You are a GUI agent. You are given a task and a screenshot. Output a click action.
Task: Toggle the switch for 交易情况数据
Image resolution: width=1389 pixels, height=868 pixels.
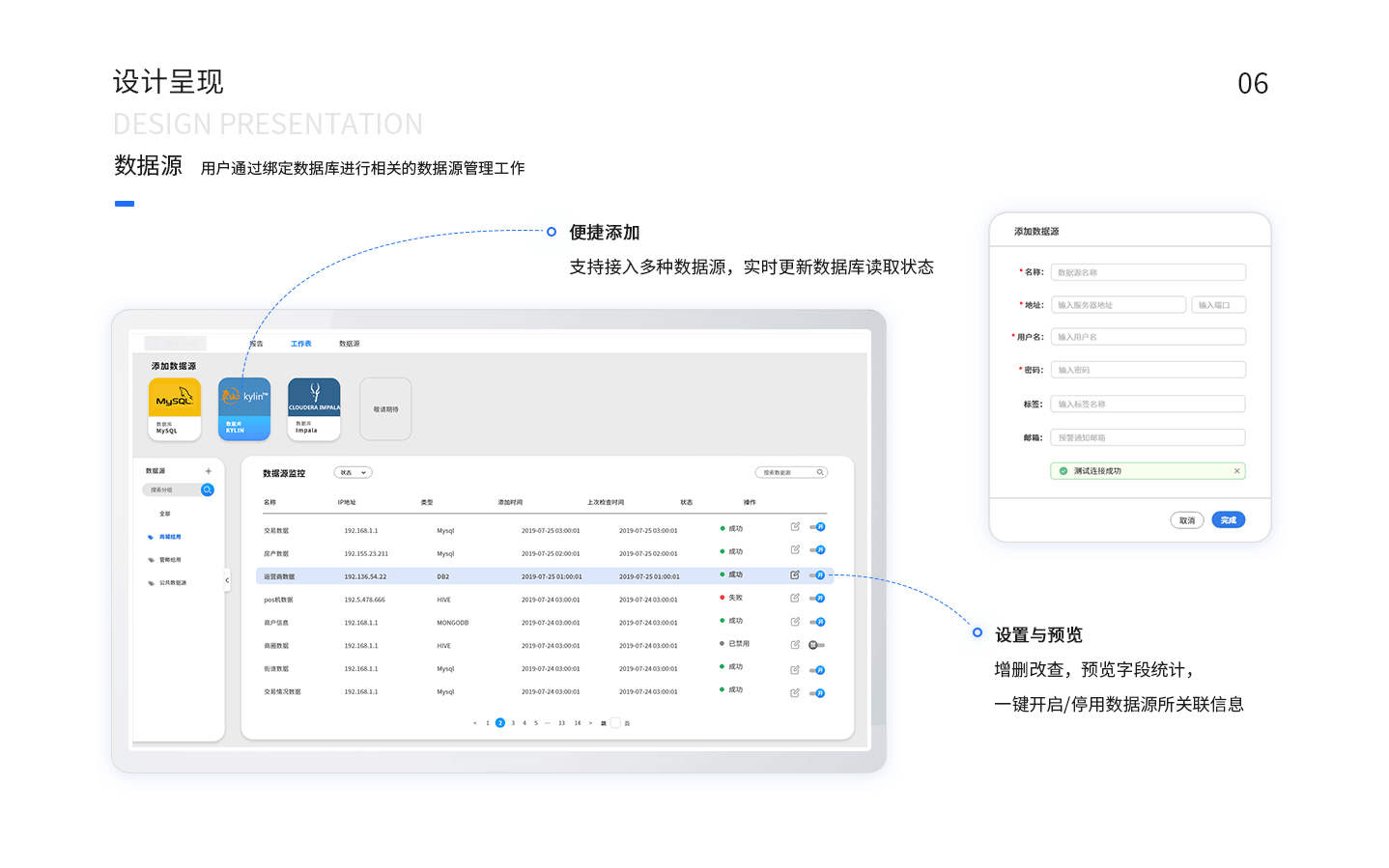click(x=817, y=693)
